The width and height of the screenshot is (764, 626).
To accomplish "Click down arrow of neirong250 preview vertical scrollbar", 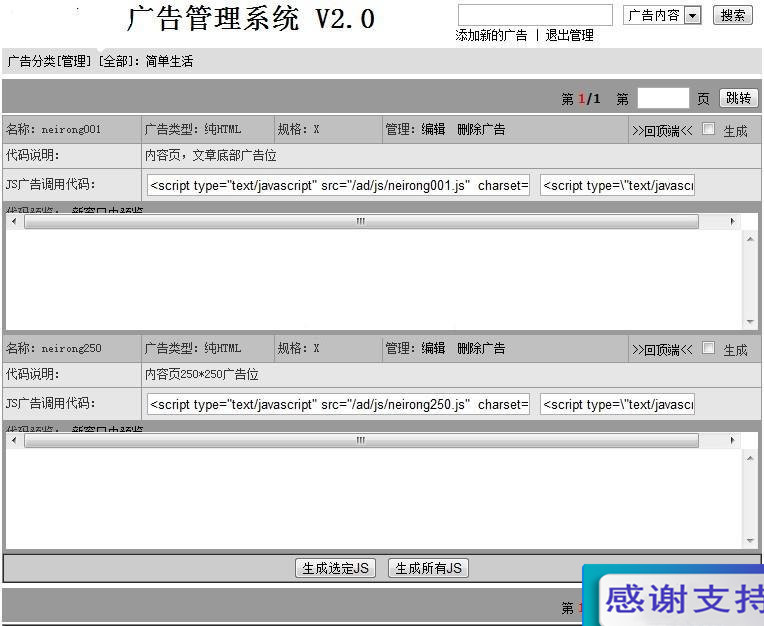I will click(x=750, y=541).
